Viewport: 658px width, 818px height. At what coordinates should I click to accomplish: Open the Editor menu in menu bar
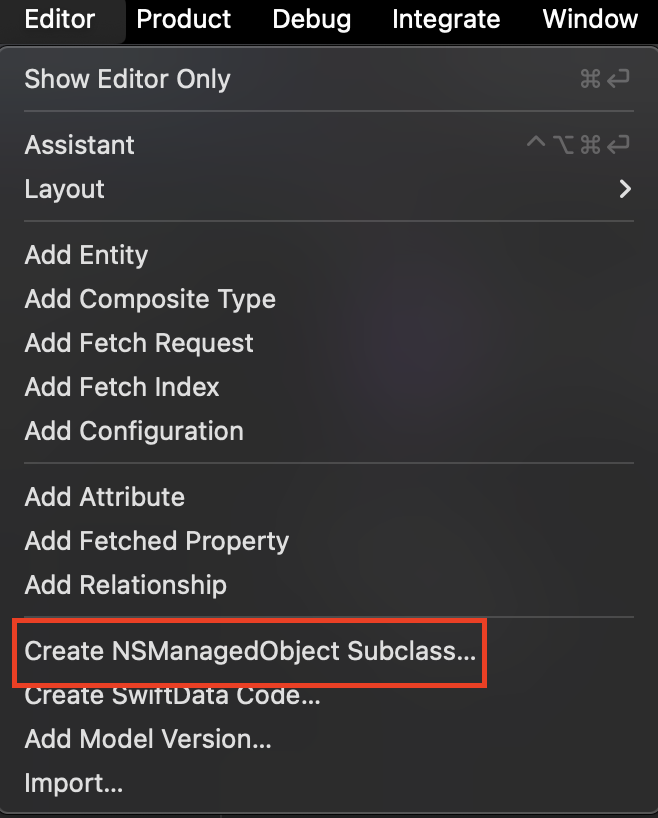point(60,19)
